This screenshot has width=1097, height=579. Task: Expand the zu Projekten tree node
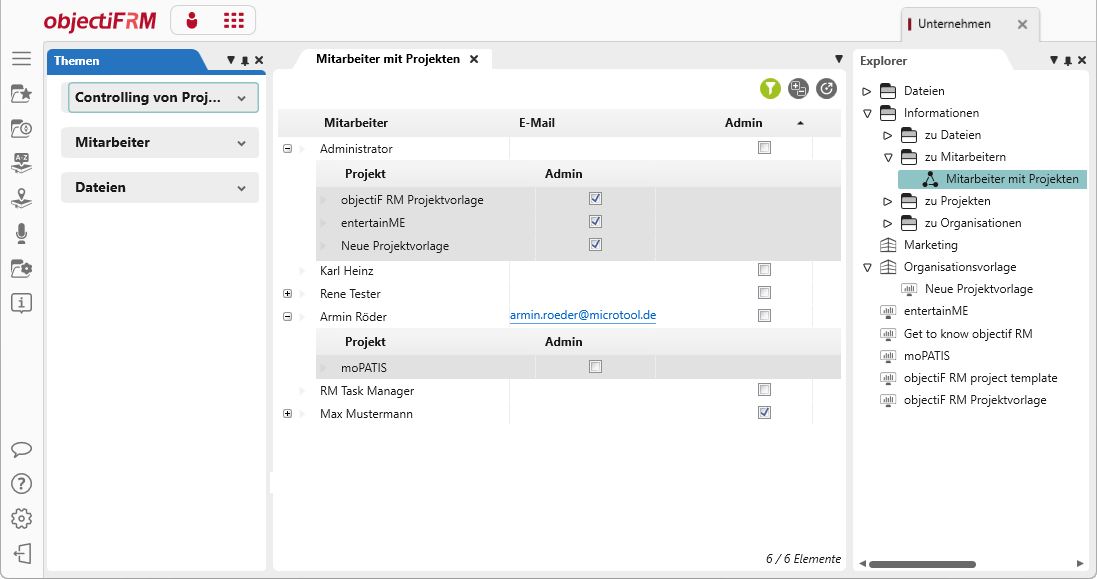887,201
